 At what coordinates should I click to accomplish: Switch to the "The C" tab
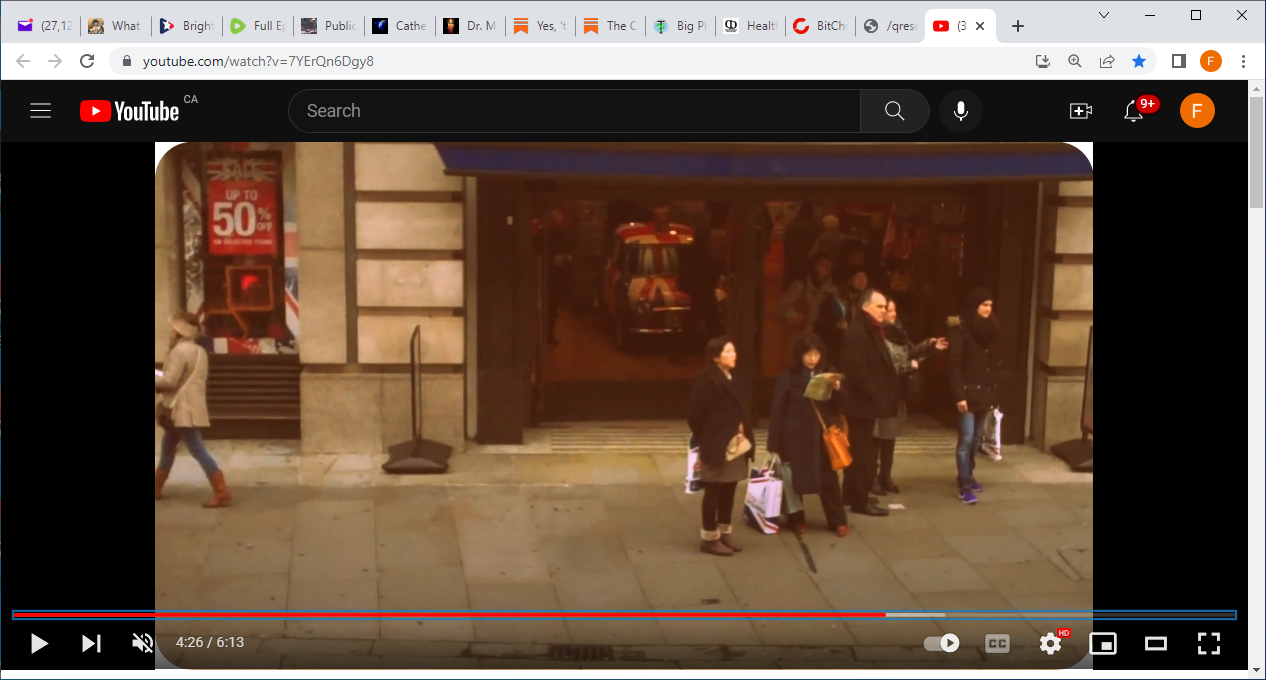[x=610, y=26]
